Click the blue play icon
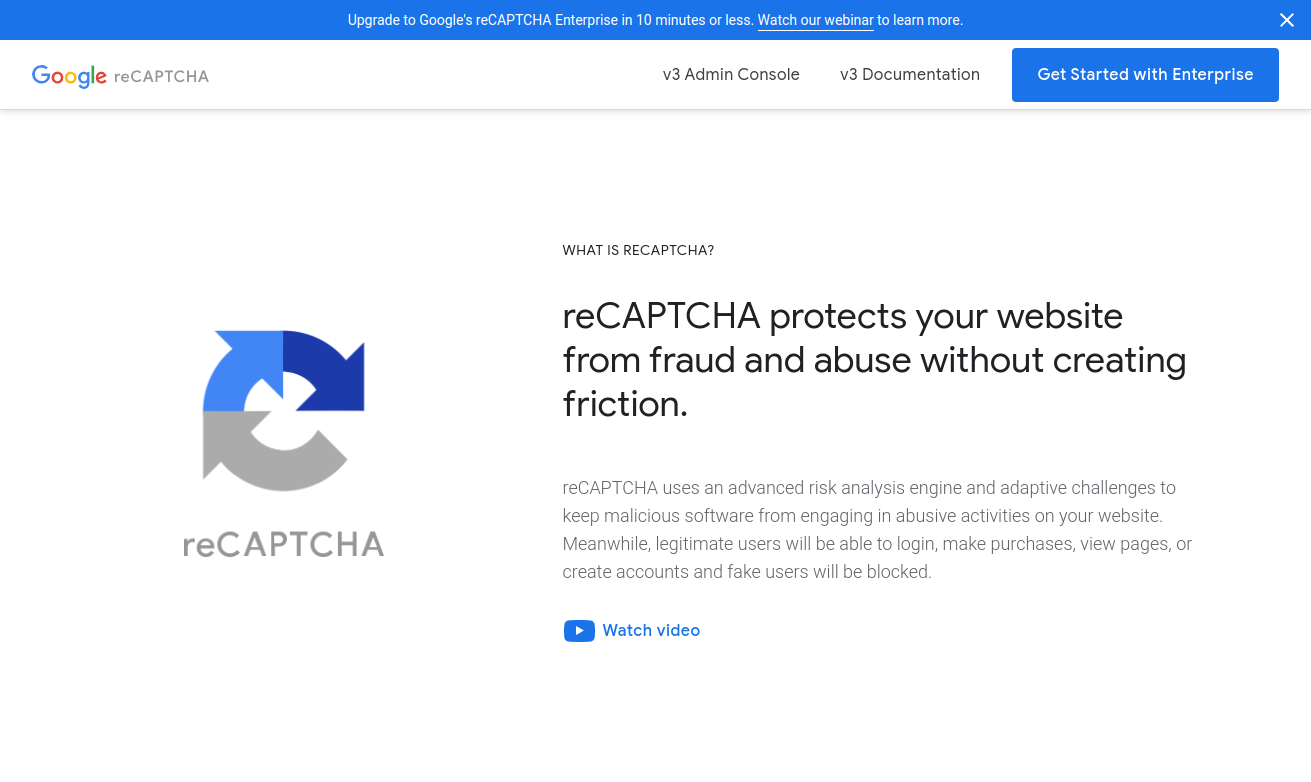 [579, 631]
